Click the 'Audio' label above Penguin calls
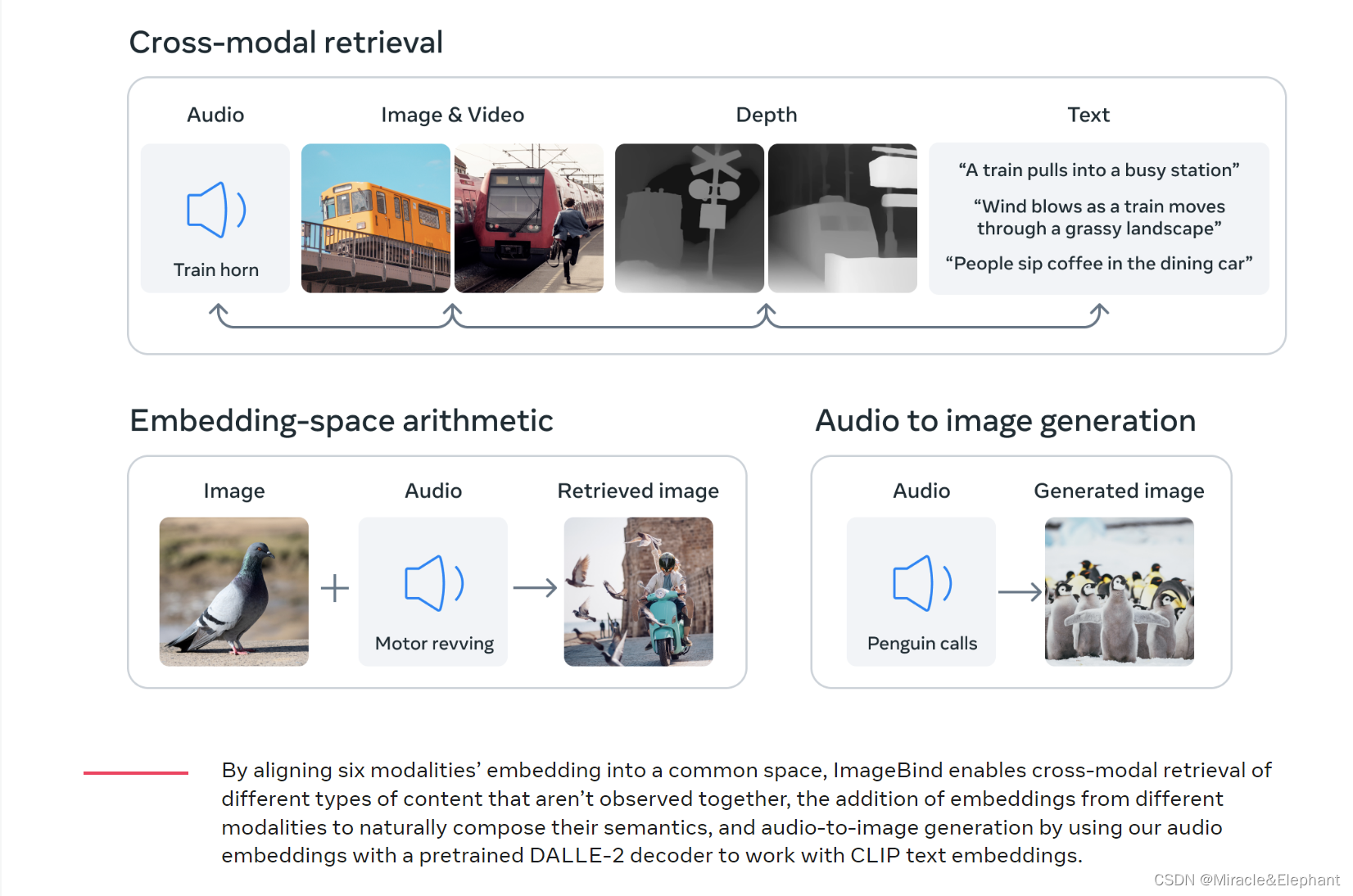Screen dimensions: 1353x896 (921, 491)
